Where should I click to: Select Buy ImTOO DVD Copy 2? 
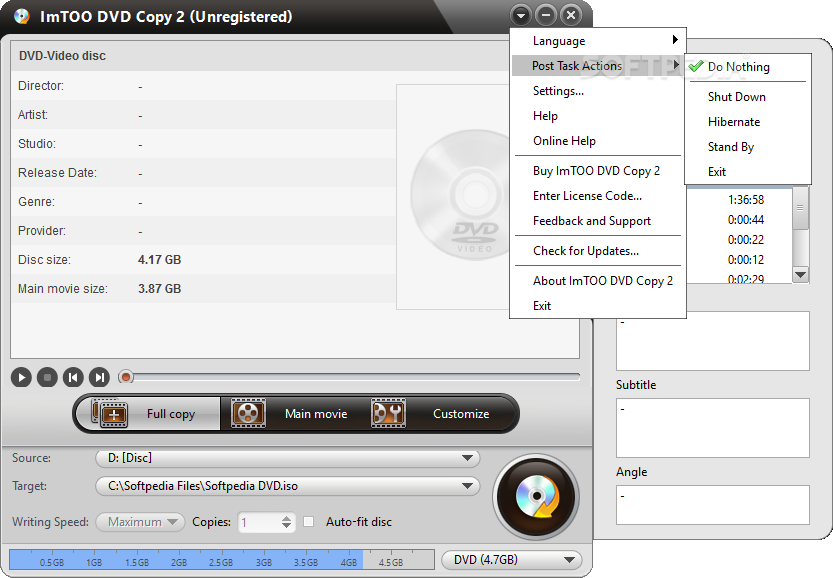click(598, 171)
